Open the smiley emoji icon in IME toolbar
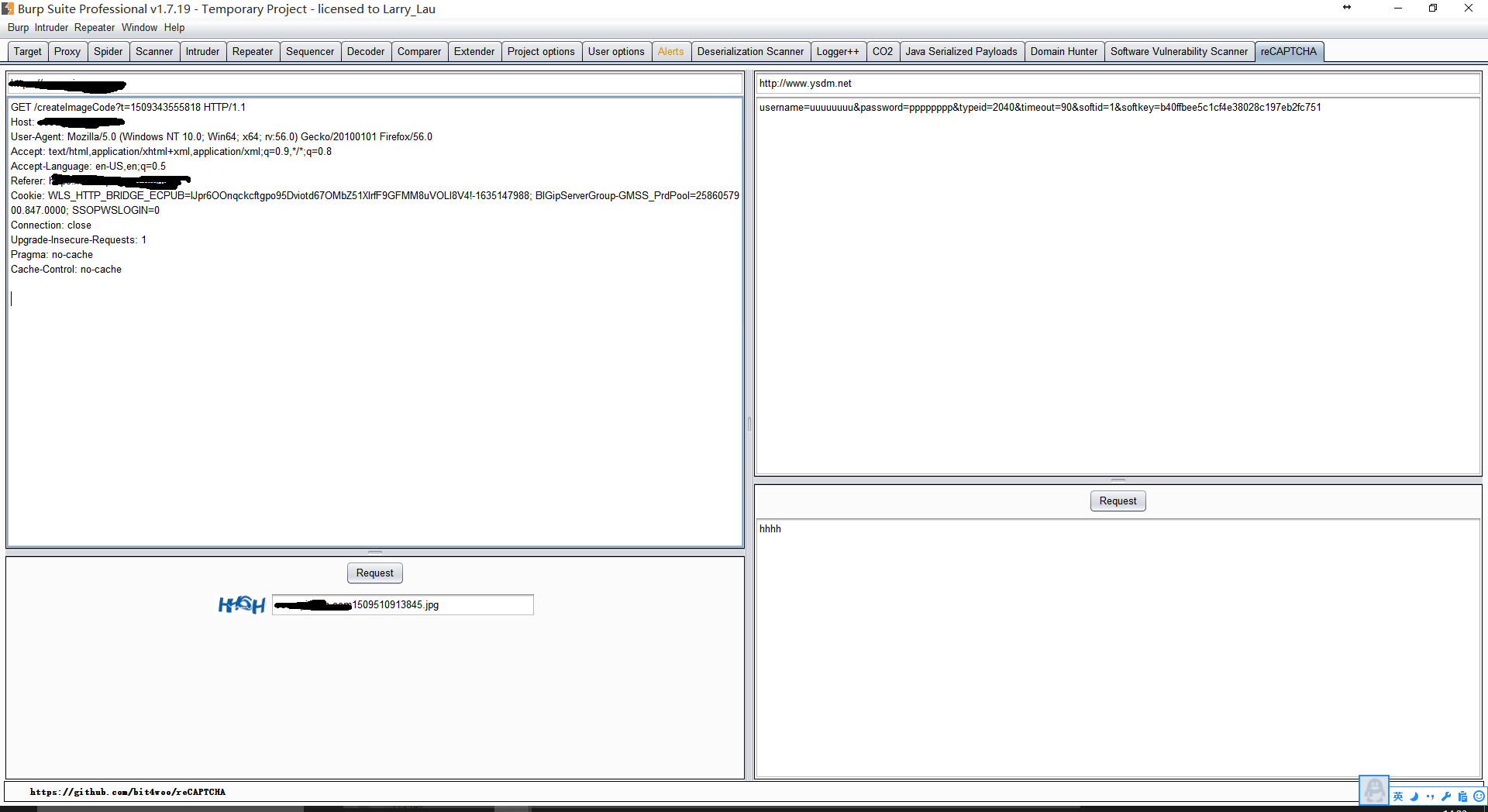Image resolution: width=1488 pixels, height=812 pixels. coord(1479,797)
